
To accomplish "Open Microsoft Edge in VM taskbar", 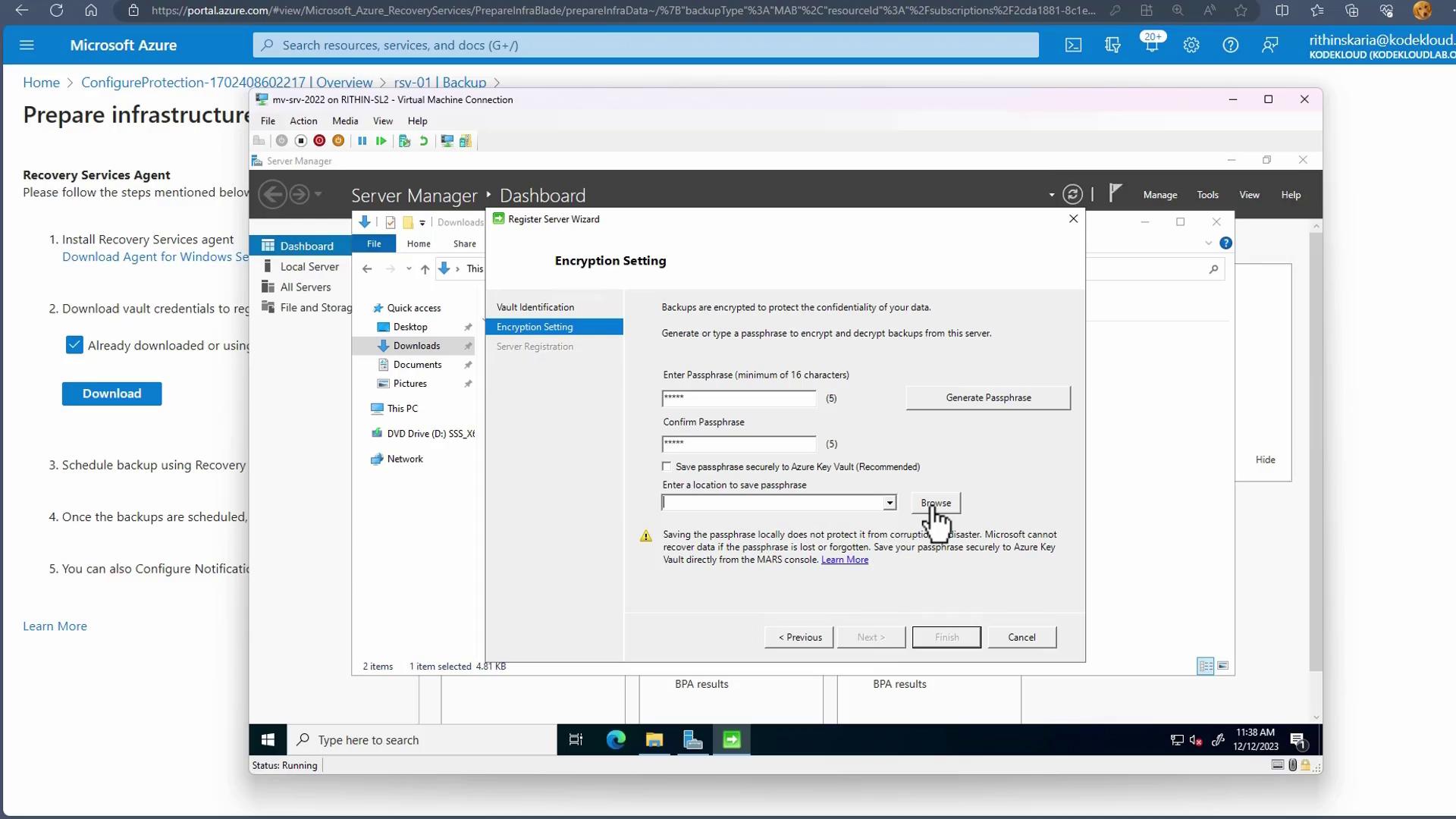I will [616, 739].
